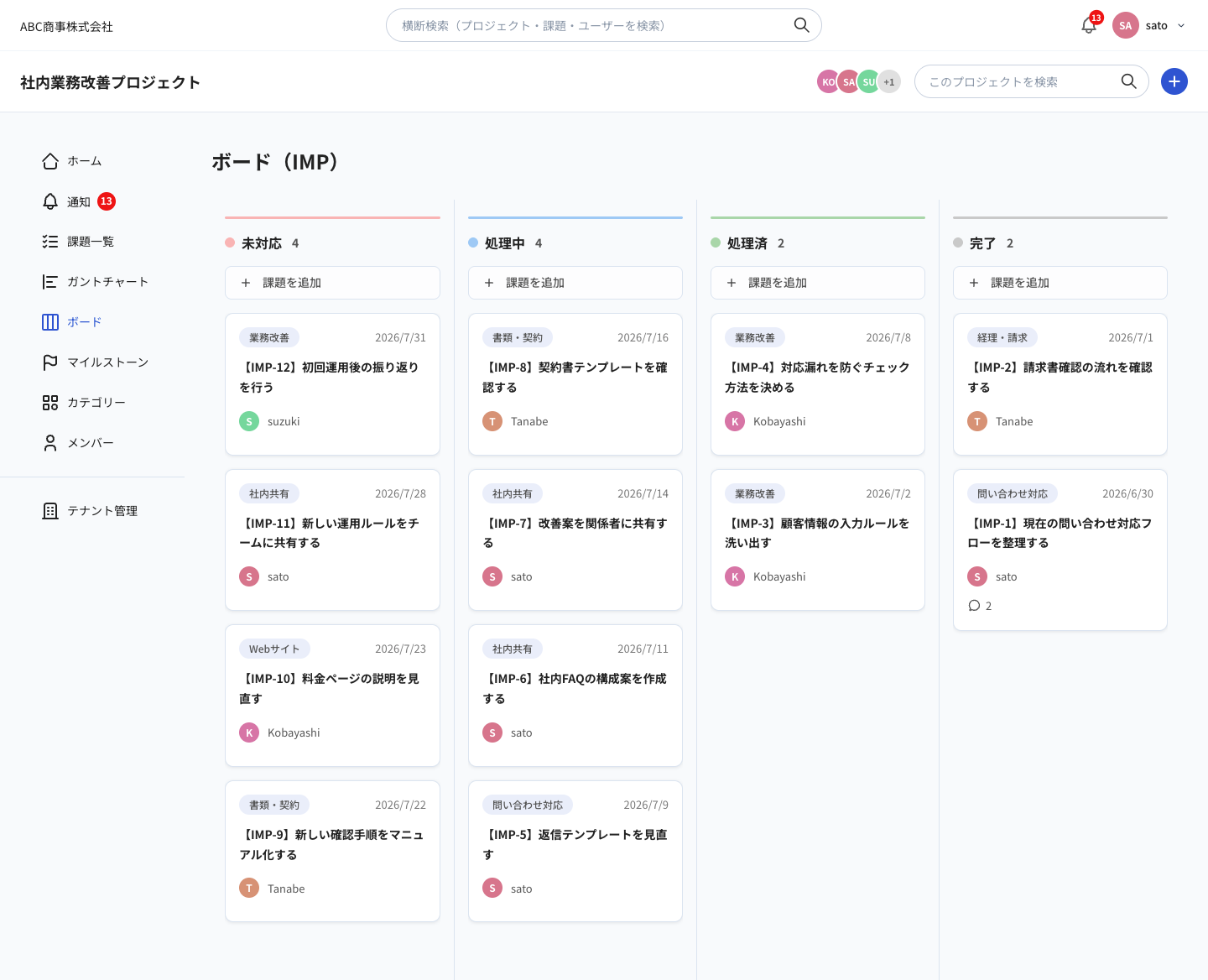Open the notification bell in the header

point(1089,25)
